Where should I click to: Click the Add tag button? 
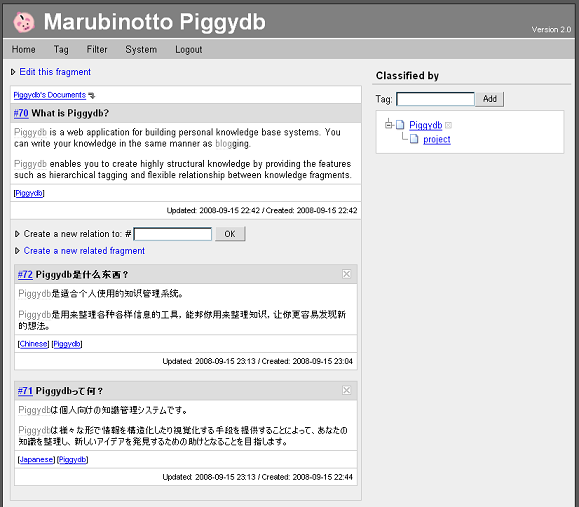(490, 99)
